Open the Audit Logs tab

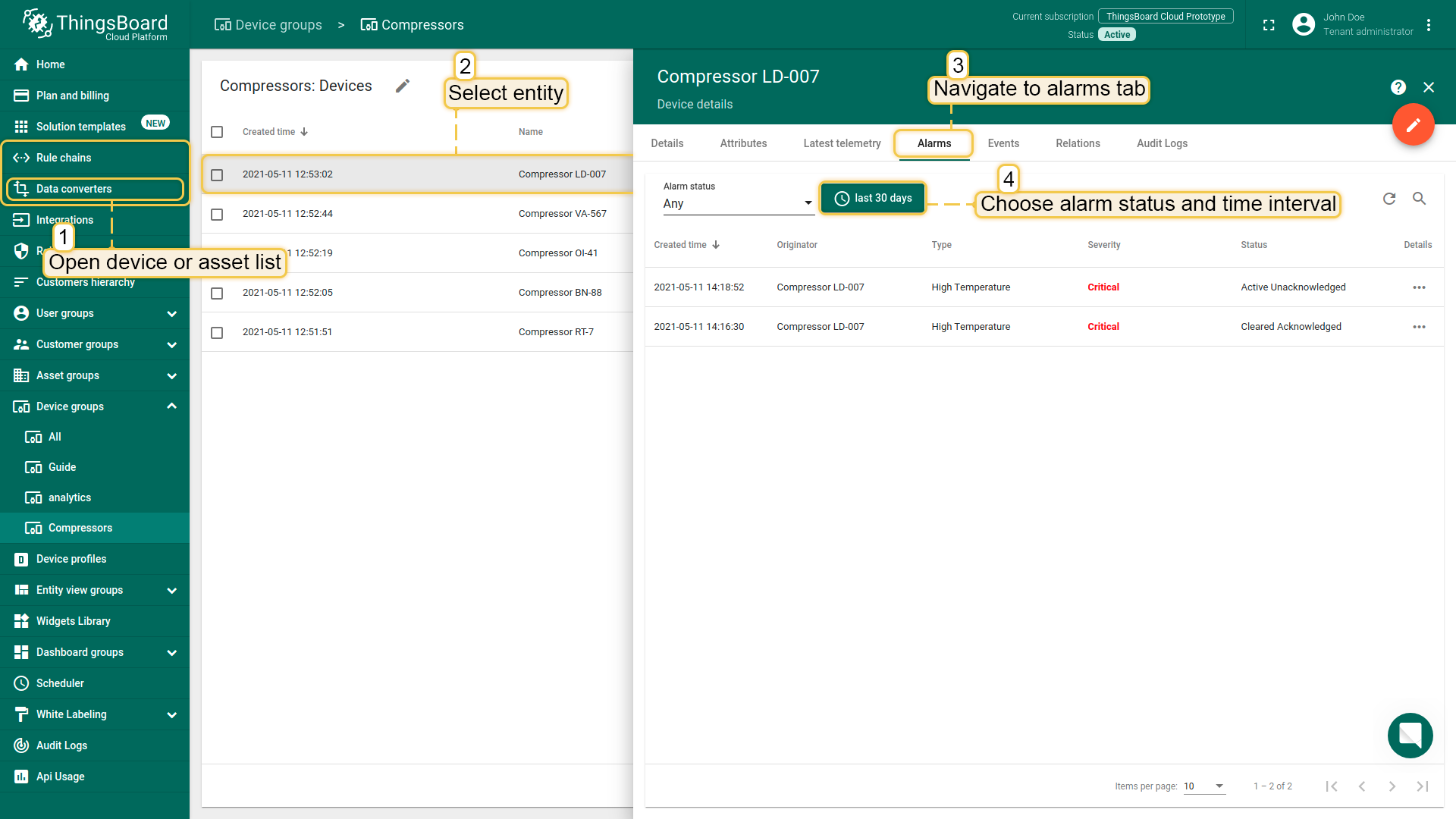pos(1162,143)
